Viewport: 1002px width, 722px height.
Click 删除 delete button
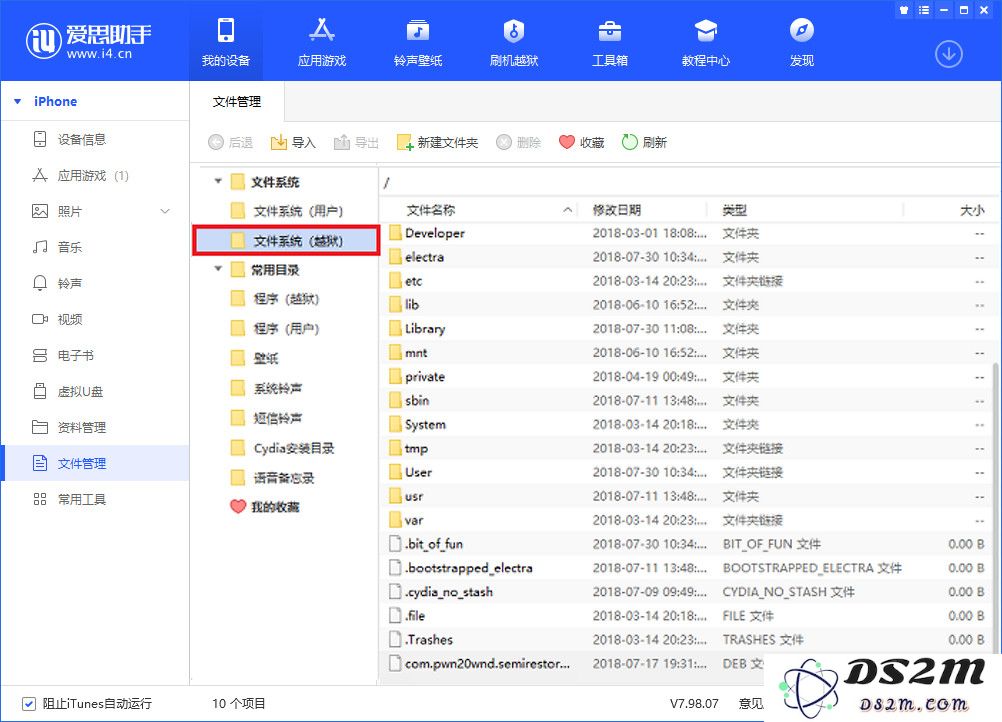pyautogui.click(x=518, y=142)
